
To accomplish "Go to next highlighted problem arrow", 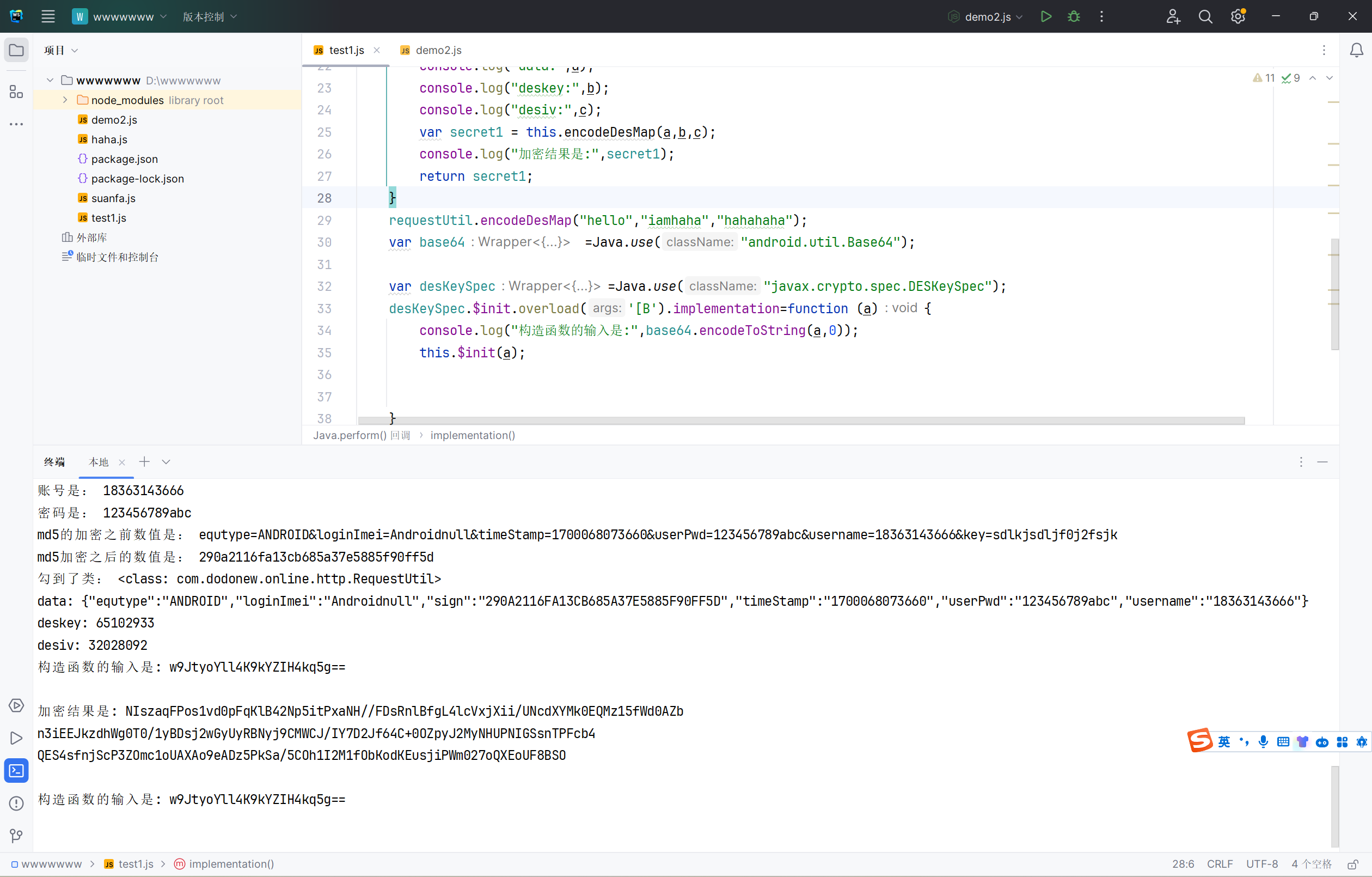I will (1330, 78).
